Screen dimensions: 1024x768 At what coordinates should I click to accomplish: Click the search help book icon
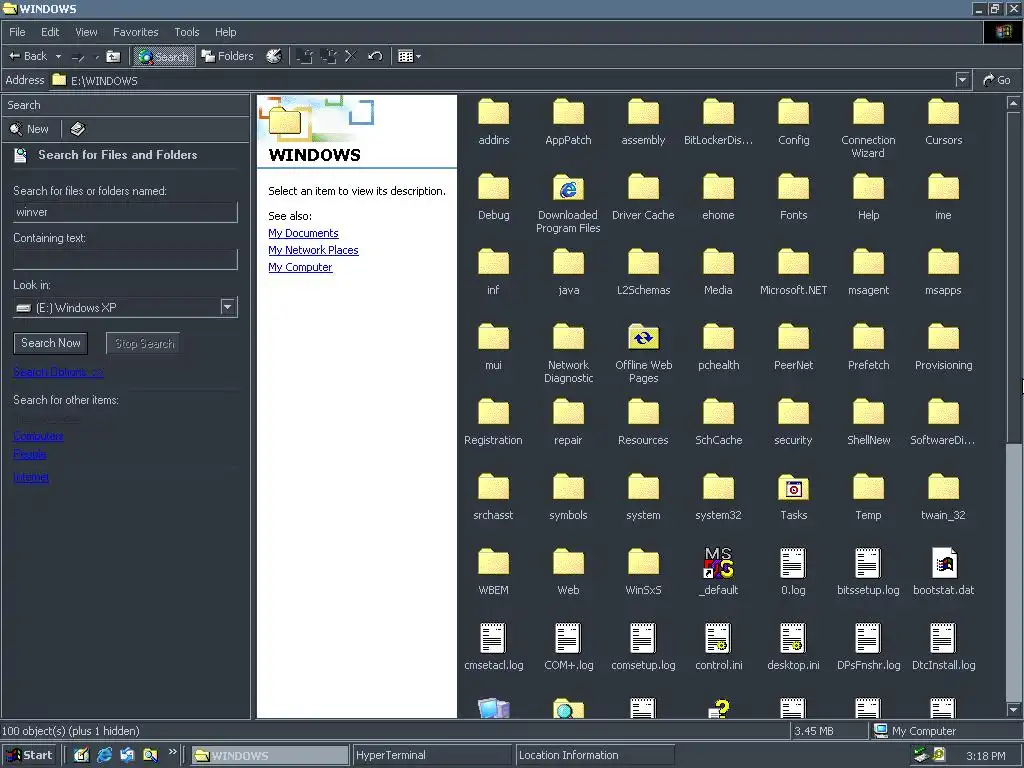(78, 129)
